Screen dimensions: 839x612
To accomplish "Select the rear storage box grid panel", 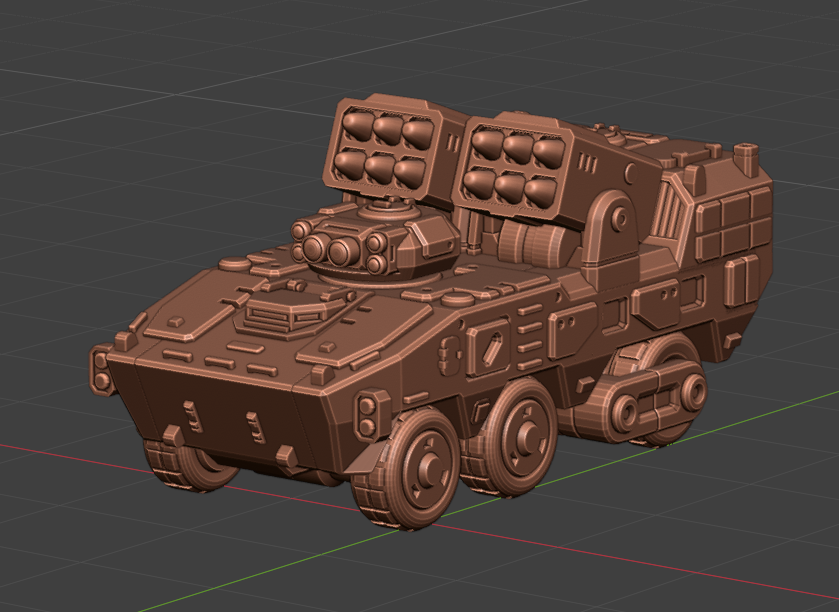I will [732, 224].
